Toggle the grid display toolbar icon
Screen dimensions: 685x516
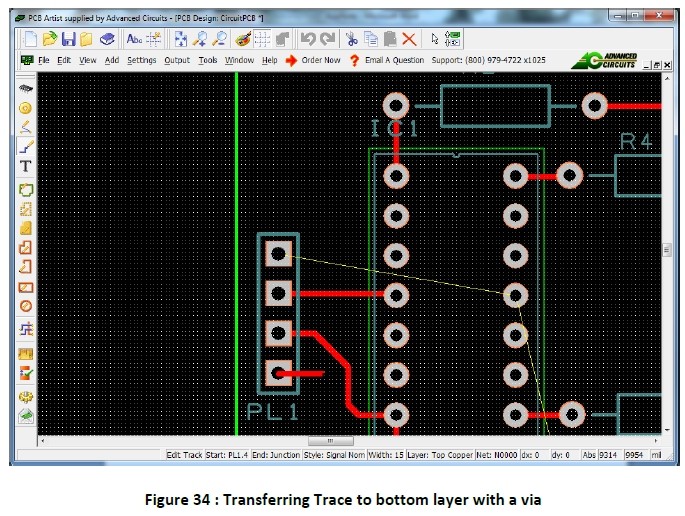(262, 39)
